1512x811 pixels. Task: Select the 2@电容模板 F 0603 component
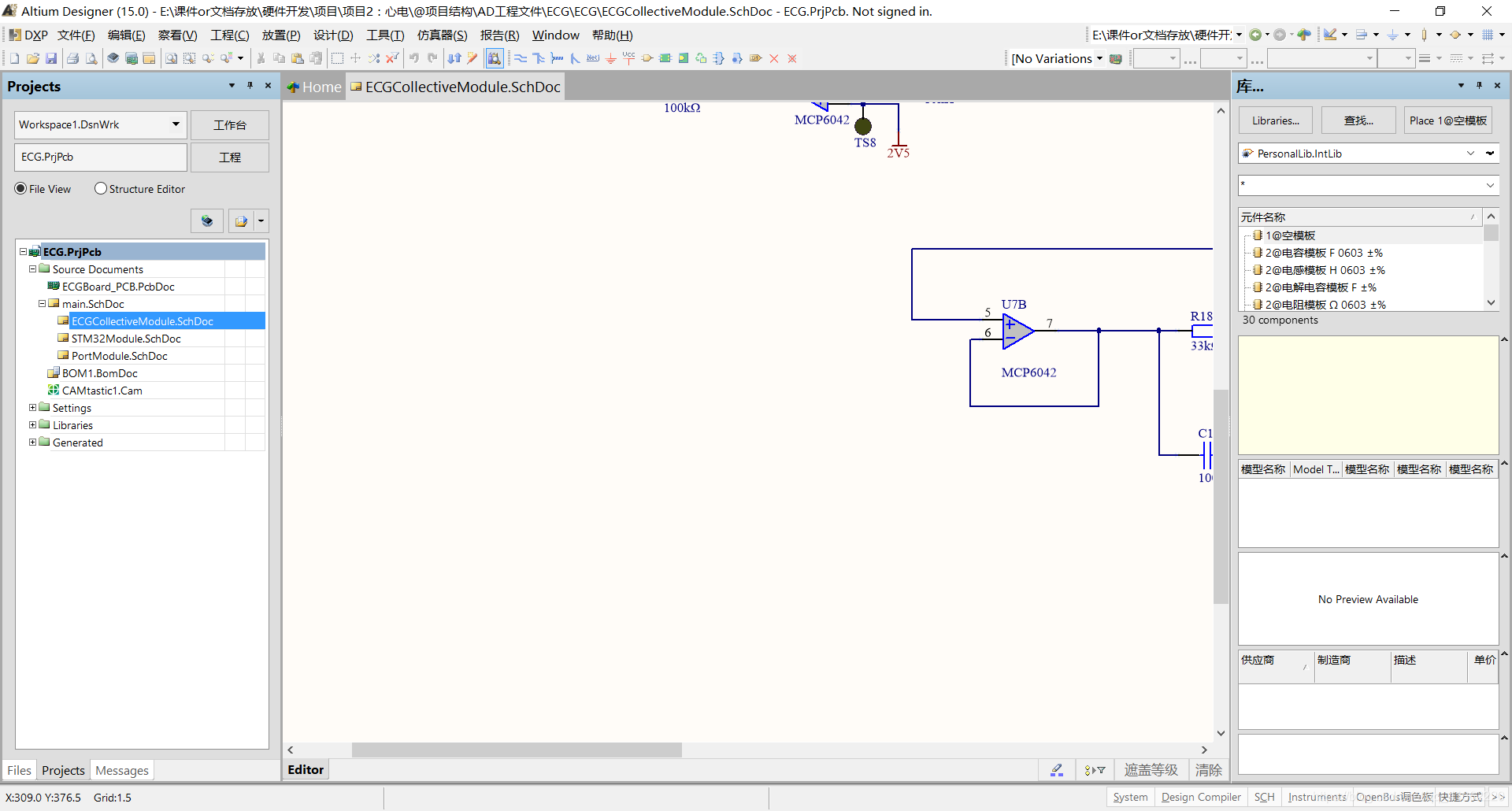(1324, 253)
